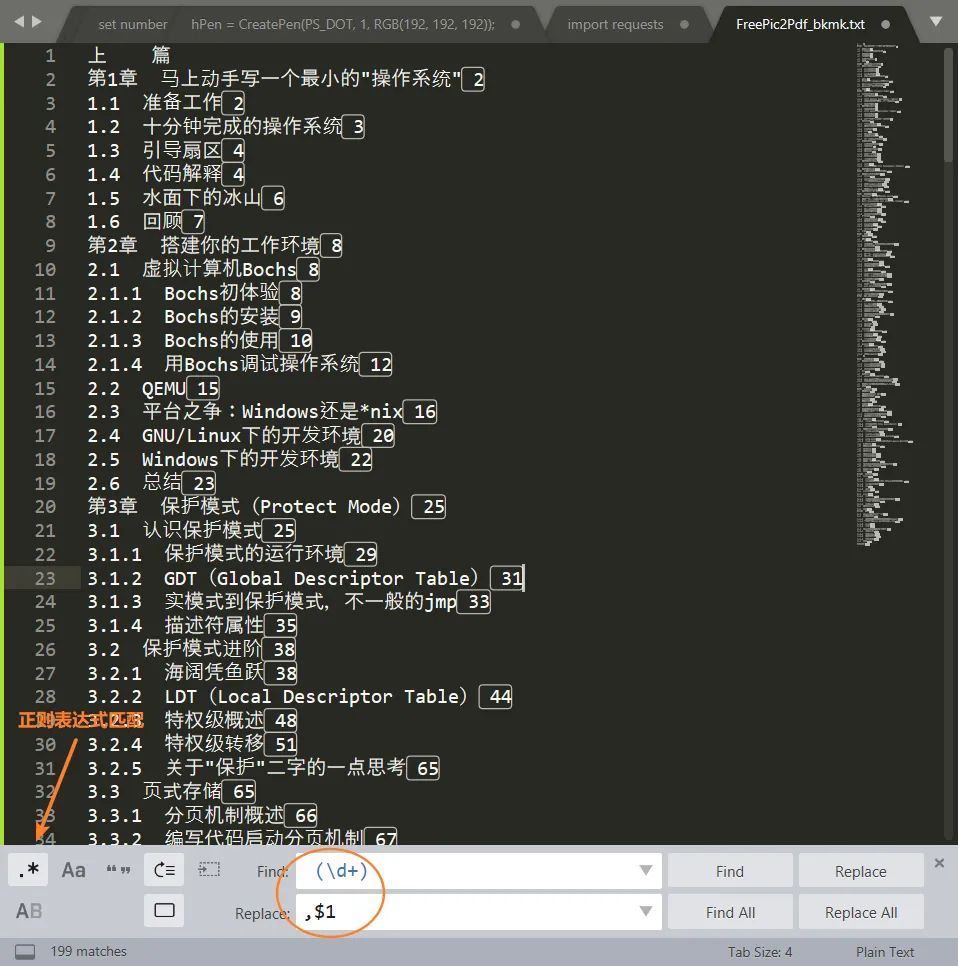Viewport: 958px width, 966px height.
Task: Click unsaved dot on hPen tab
Action: pos(516,25)
